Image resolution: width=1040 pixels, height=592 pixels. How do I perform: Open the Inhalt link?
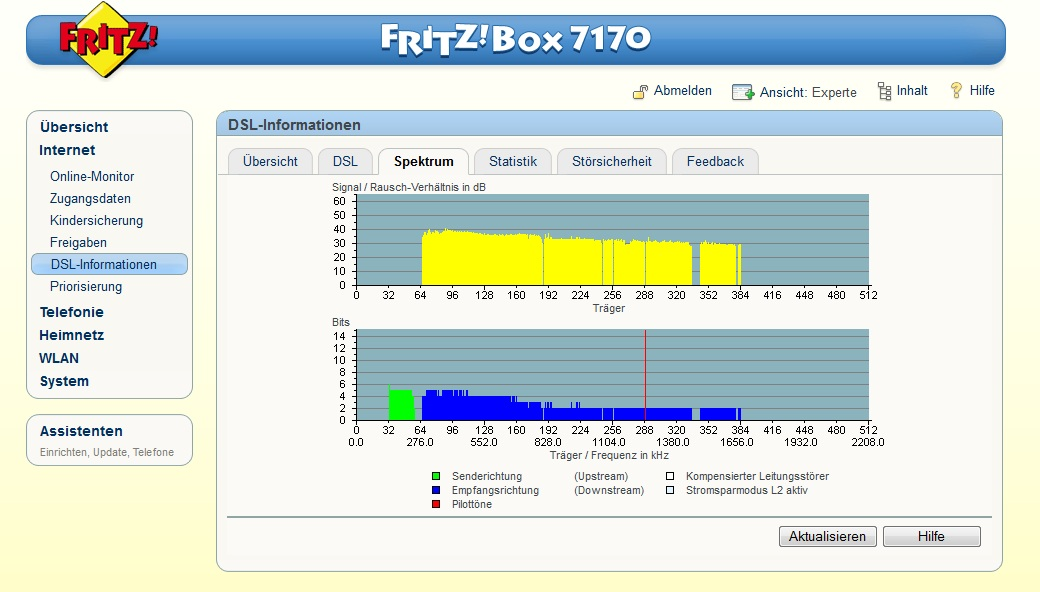(912, 90)
